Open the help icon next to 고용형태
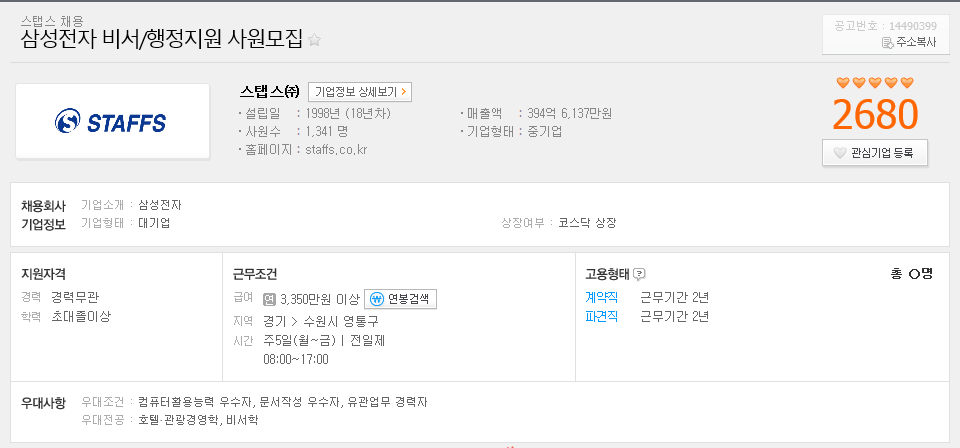 pos(639,274)
